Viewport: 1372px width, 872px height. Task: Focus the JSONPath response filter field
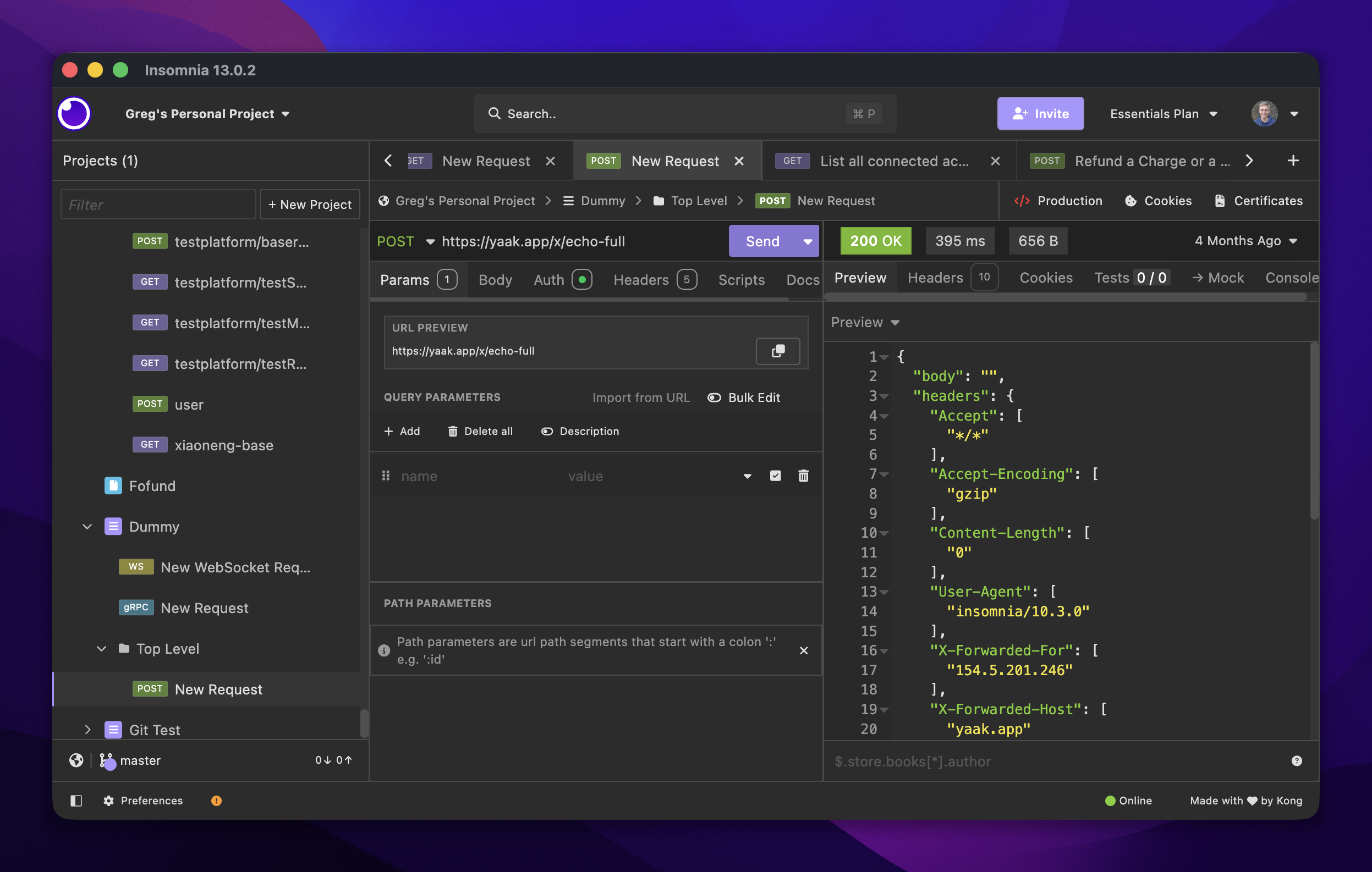(1056, 761)
